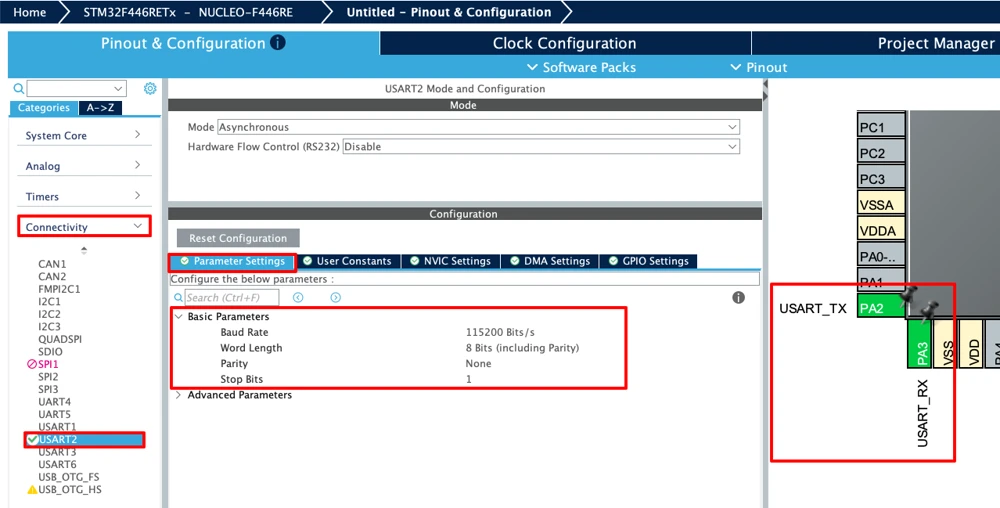This screenshot has width=1000, height=508.
Task: Click the info icon beside Pinout & Configuration
Action: (277, 43)
